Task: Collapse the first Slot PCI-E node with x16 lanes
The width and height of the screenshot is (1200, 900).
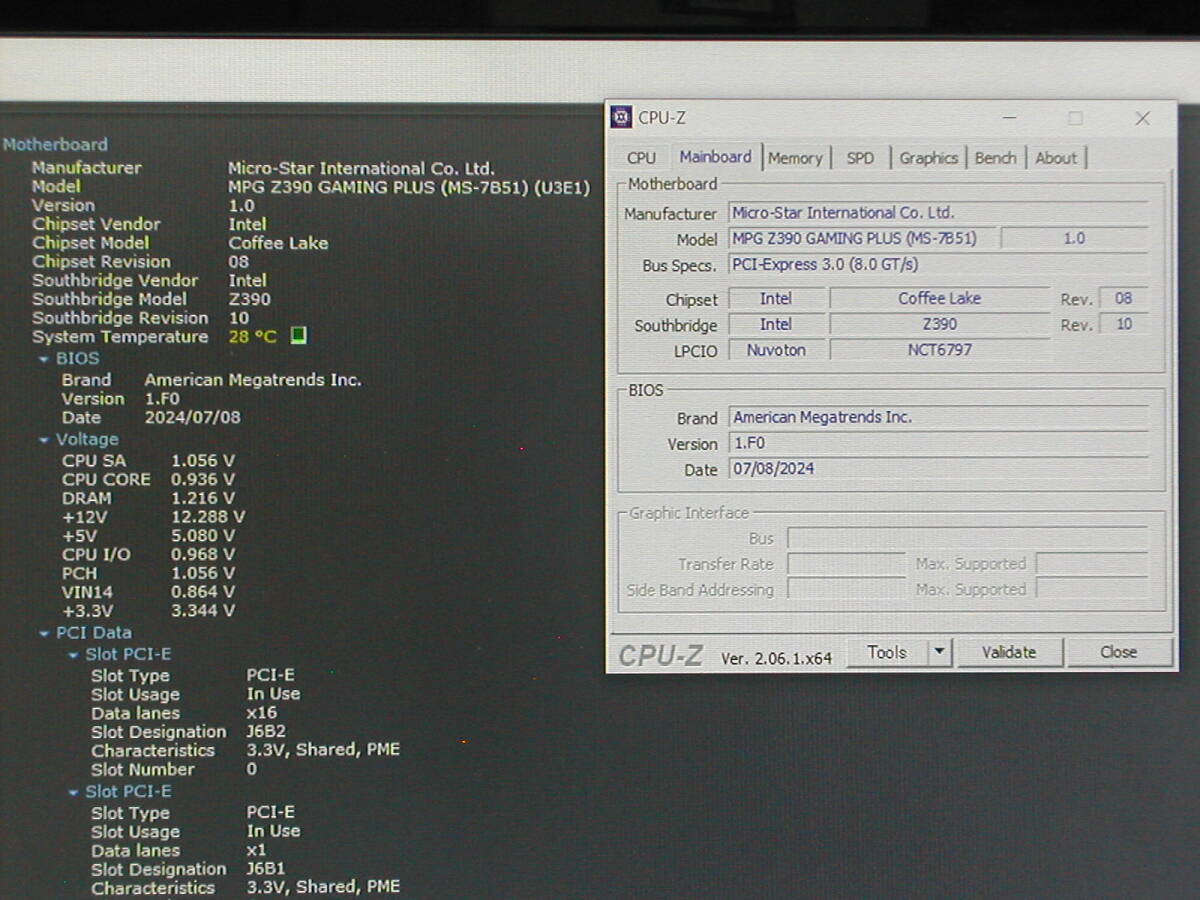Action: tap(73, 655)
